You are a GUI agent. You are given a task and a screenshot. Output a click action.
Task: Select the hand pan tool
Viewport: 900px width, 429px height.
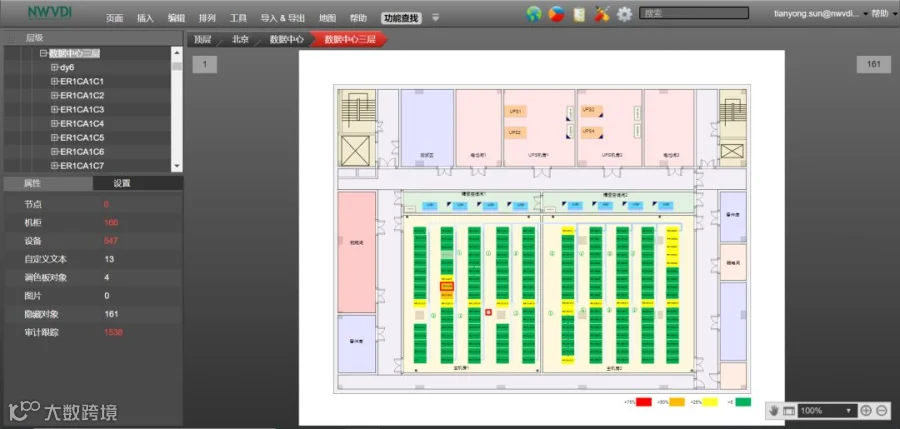(x=774, y=411)
